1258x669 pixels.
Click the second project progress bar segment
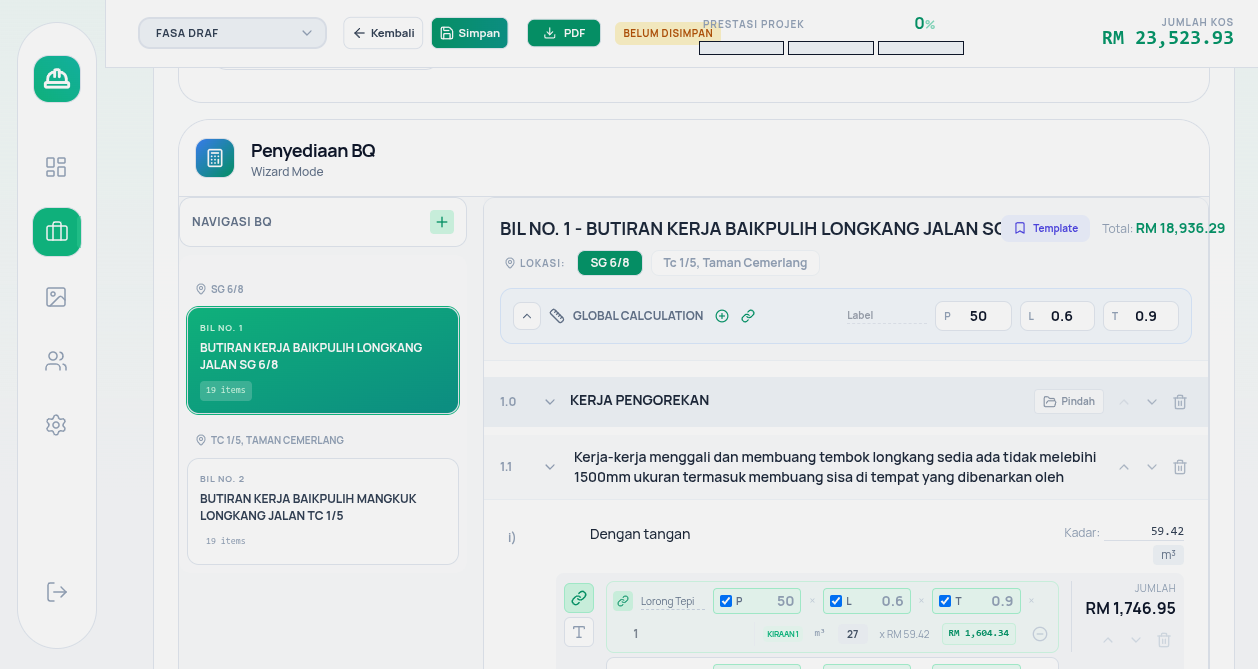(831, 48)
